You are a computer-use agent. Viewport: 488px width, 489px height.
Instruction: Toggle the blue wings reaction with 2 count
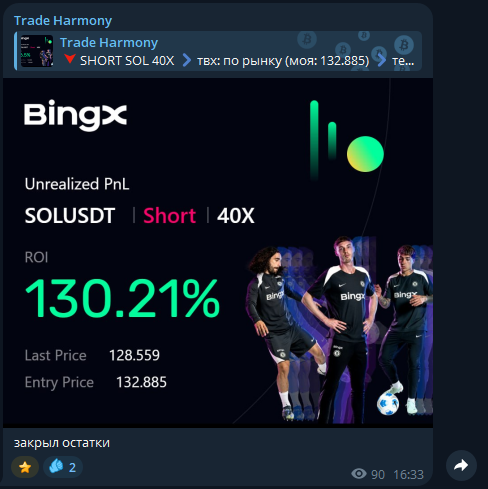tap(63, 467)
